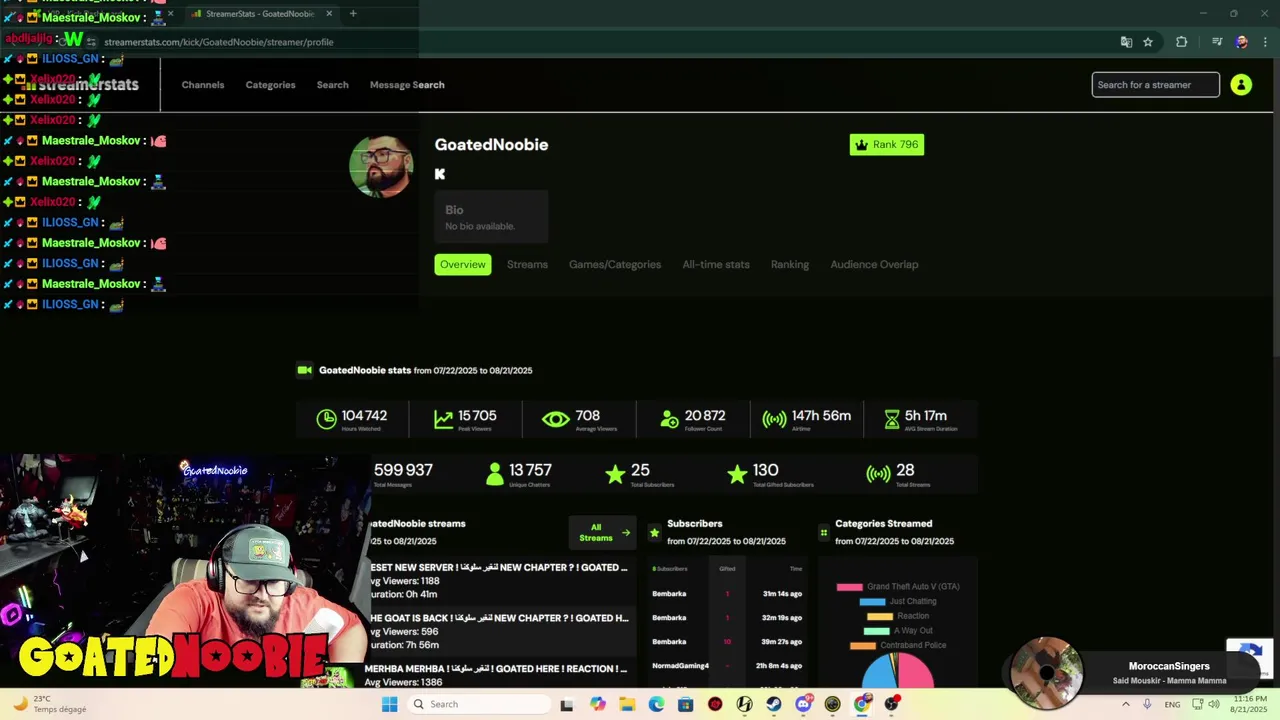Image resolution: width=1280 pixels, height=720 pixels.
Task: Click subscriber NormadGaming4 row
Action: 727,666
